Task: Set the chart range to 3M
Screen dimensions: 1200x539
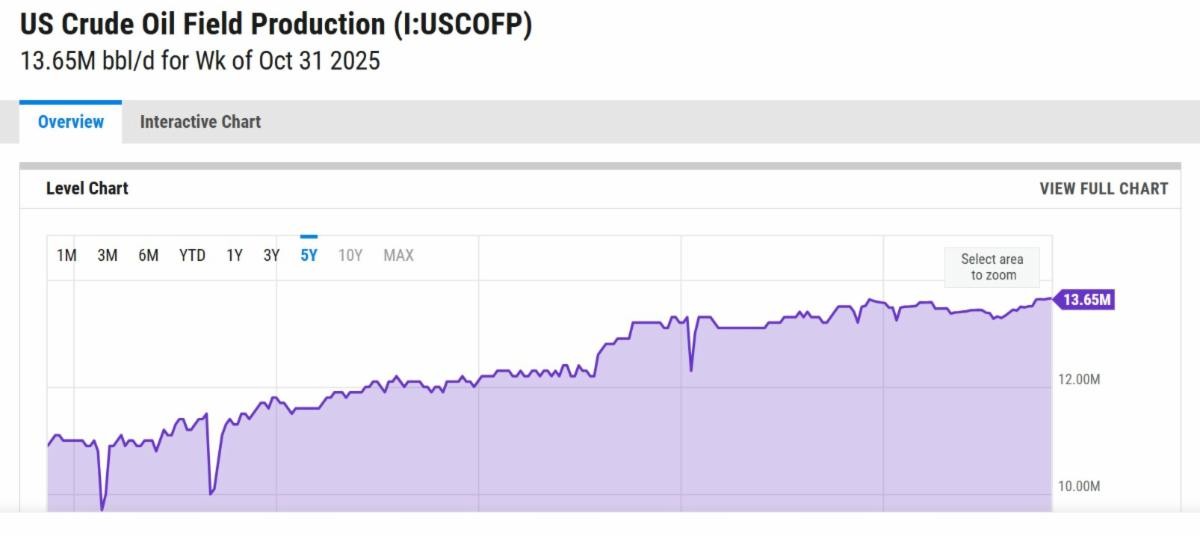Action: 107,255
